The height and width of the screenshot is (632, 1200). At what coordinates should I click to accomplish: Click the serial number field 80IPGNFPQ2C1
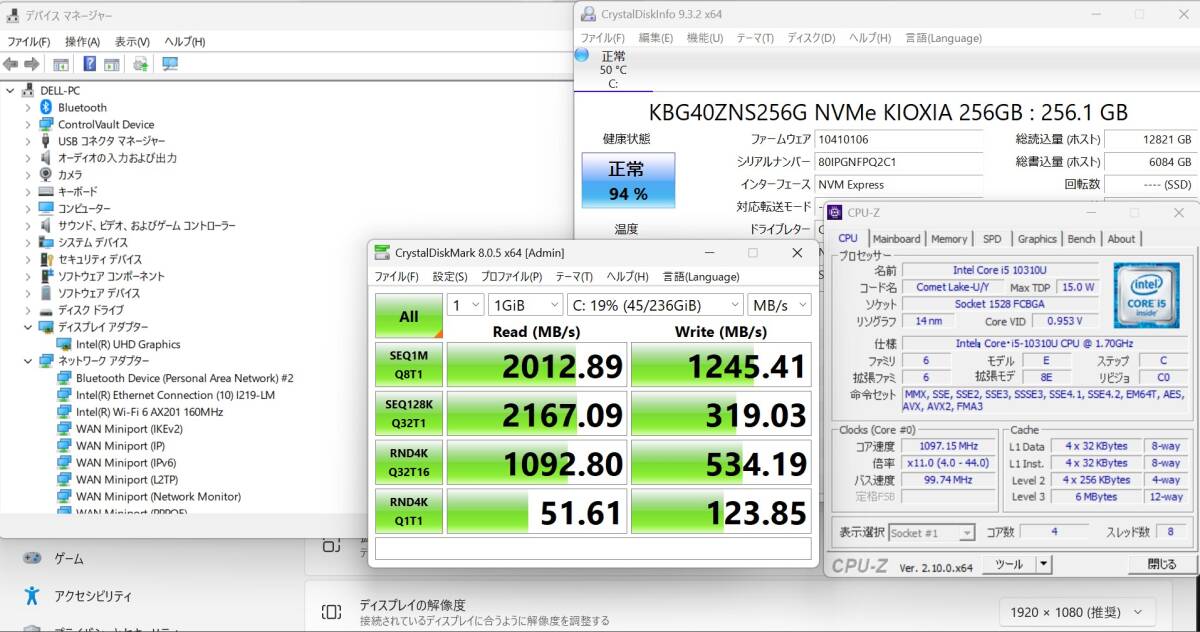tap(898, 162)
